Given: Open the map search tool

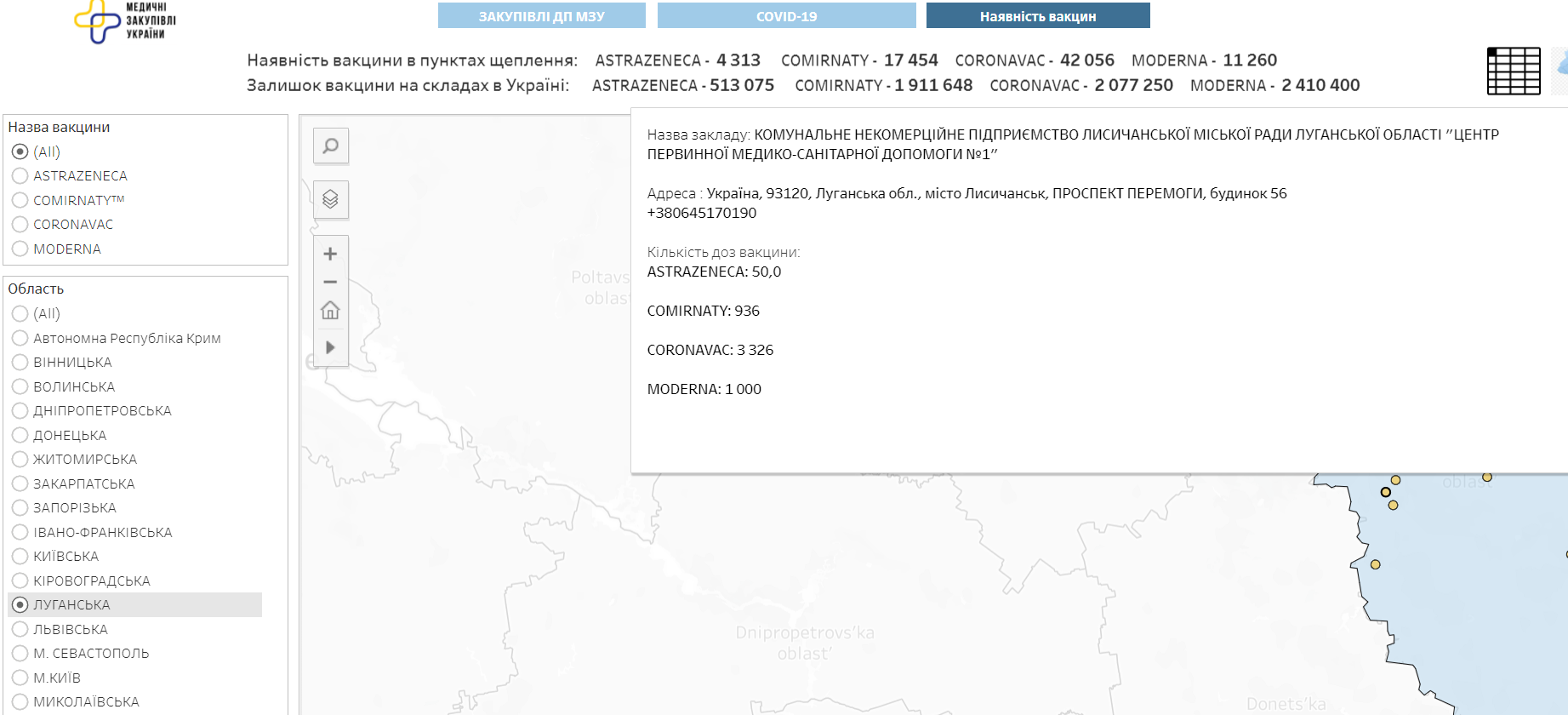Looking at the screenshot, I should [330, 146].
